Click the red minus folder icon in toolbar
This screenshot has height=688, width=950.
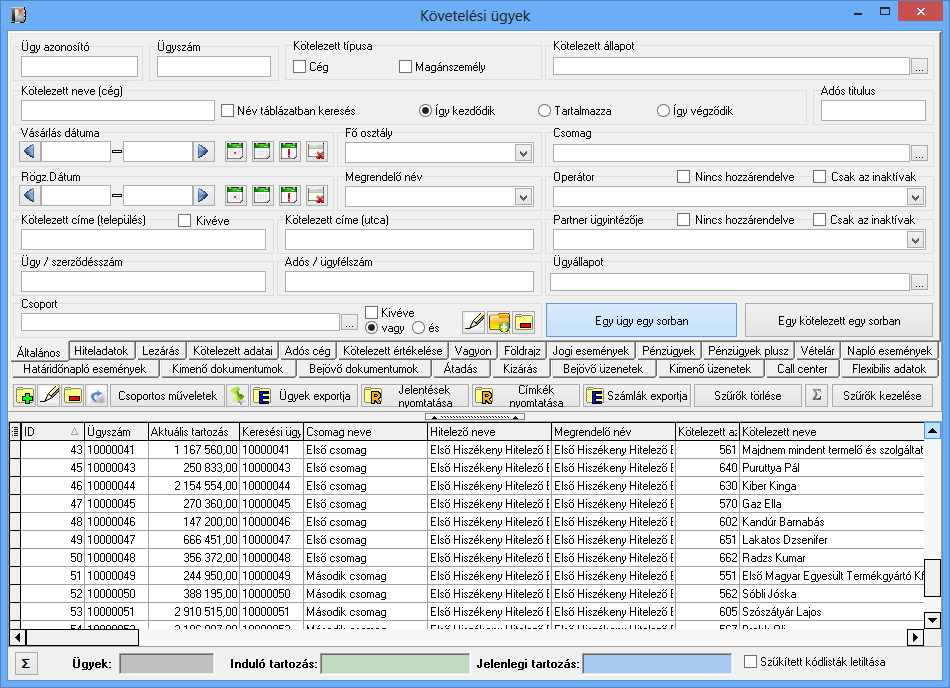coord(73,395)
